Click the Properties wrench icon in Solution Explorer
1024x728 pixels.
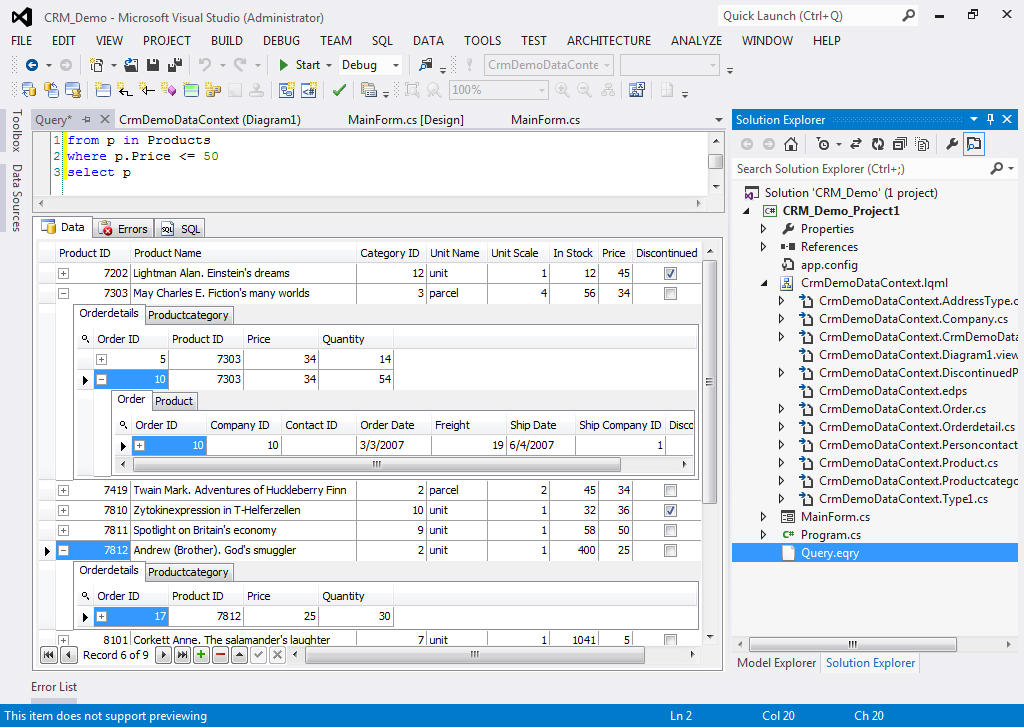coord(952,144)
